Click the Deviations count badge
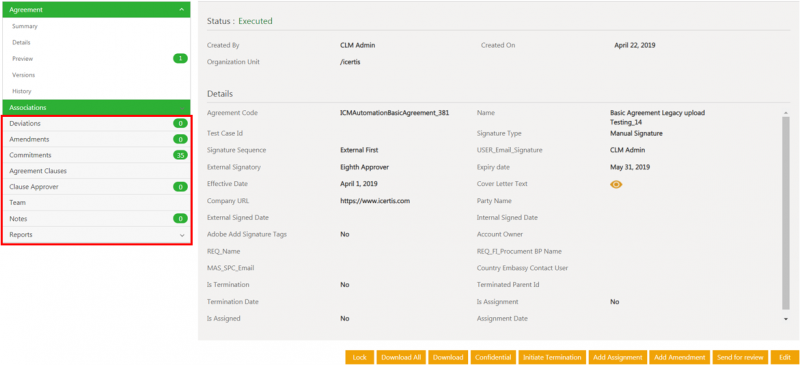Screen dimensions: 800x365 click(x=180, y=124)
